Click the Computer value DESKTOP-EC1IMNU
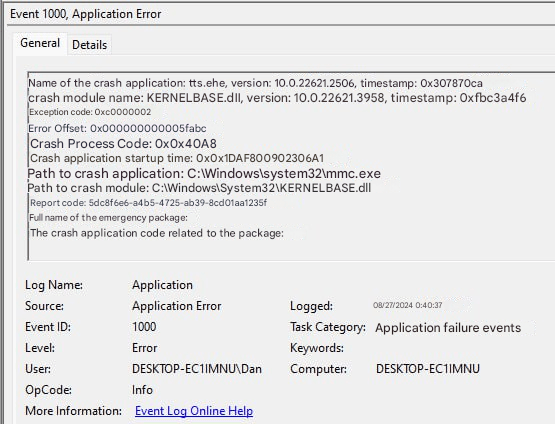The image size is (555, 424). pyautogui.click(x=428, y=369)
